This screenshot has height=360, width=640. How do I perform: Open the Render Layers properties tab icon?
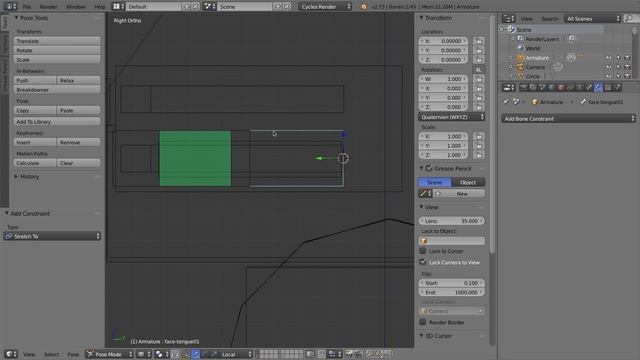pos(533,87)
